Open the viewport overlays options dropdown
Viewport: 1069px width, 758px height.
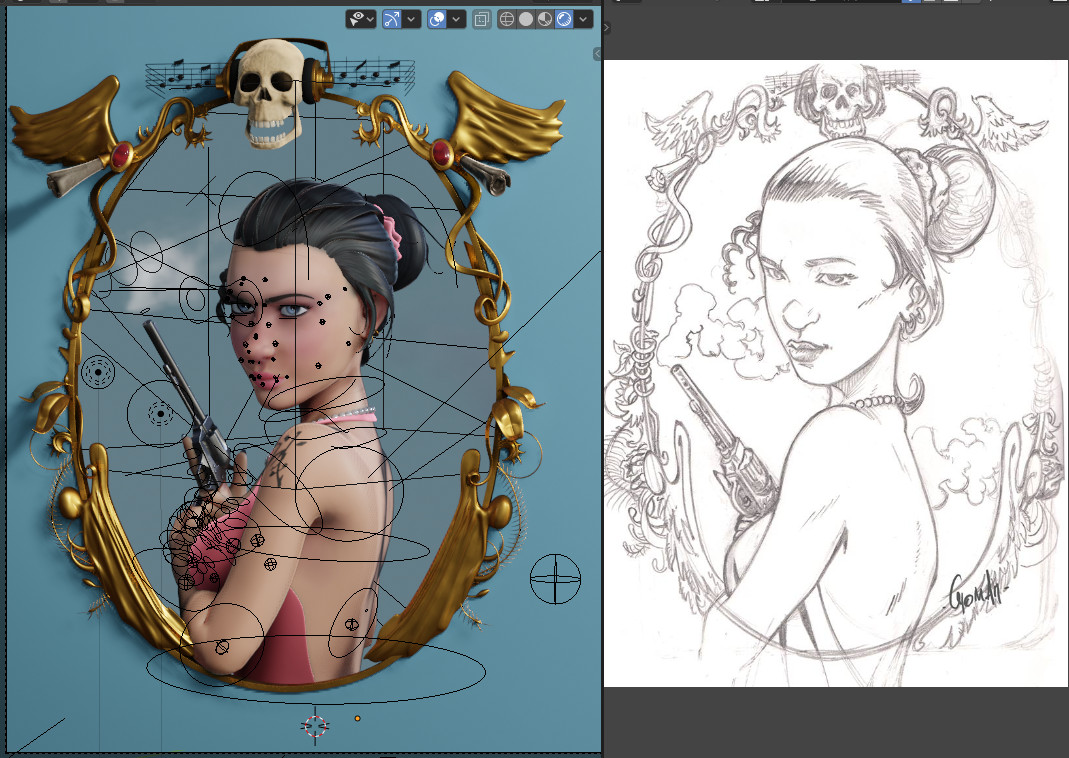456,19
